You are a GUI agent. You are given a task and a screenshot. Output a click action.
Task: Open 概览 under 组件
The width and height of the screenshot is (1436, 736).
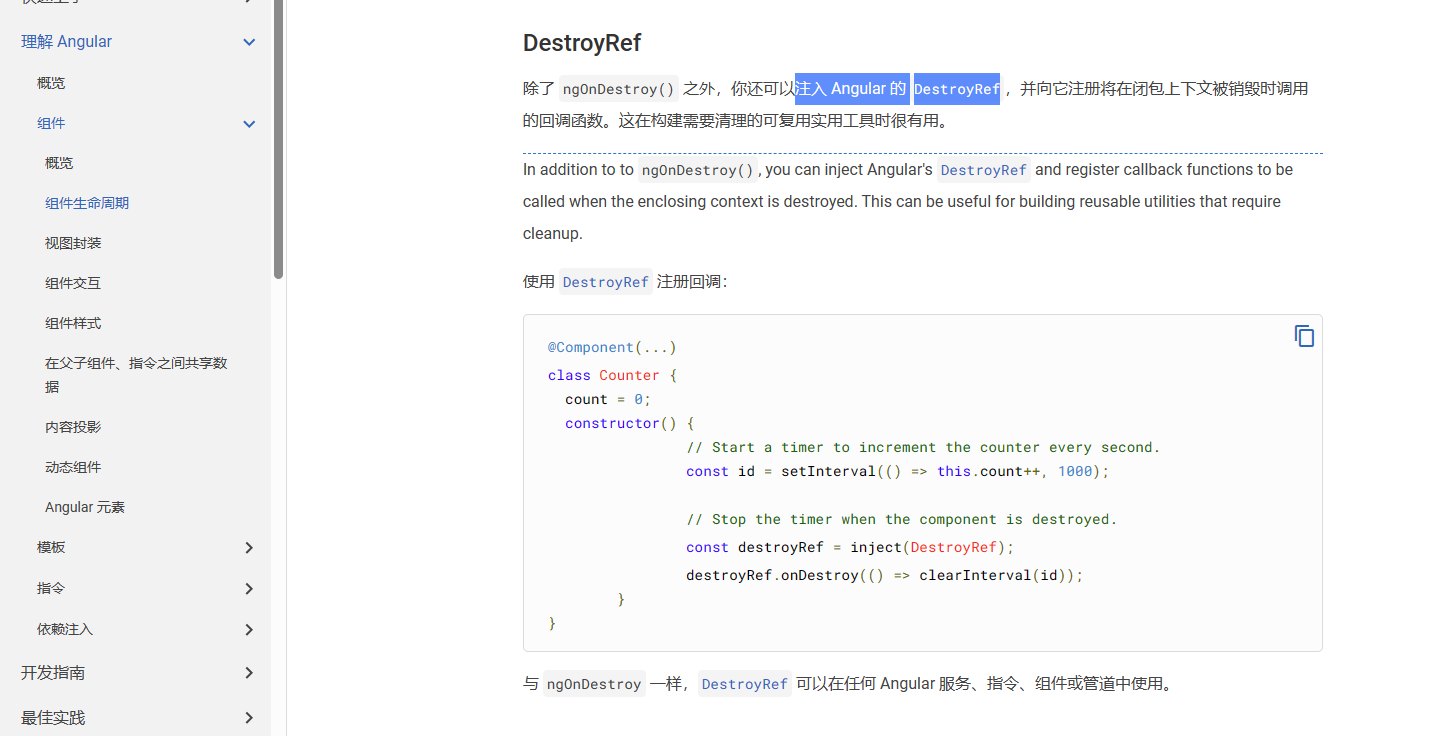coord(59,163)
